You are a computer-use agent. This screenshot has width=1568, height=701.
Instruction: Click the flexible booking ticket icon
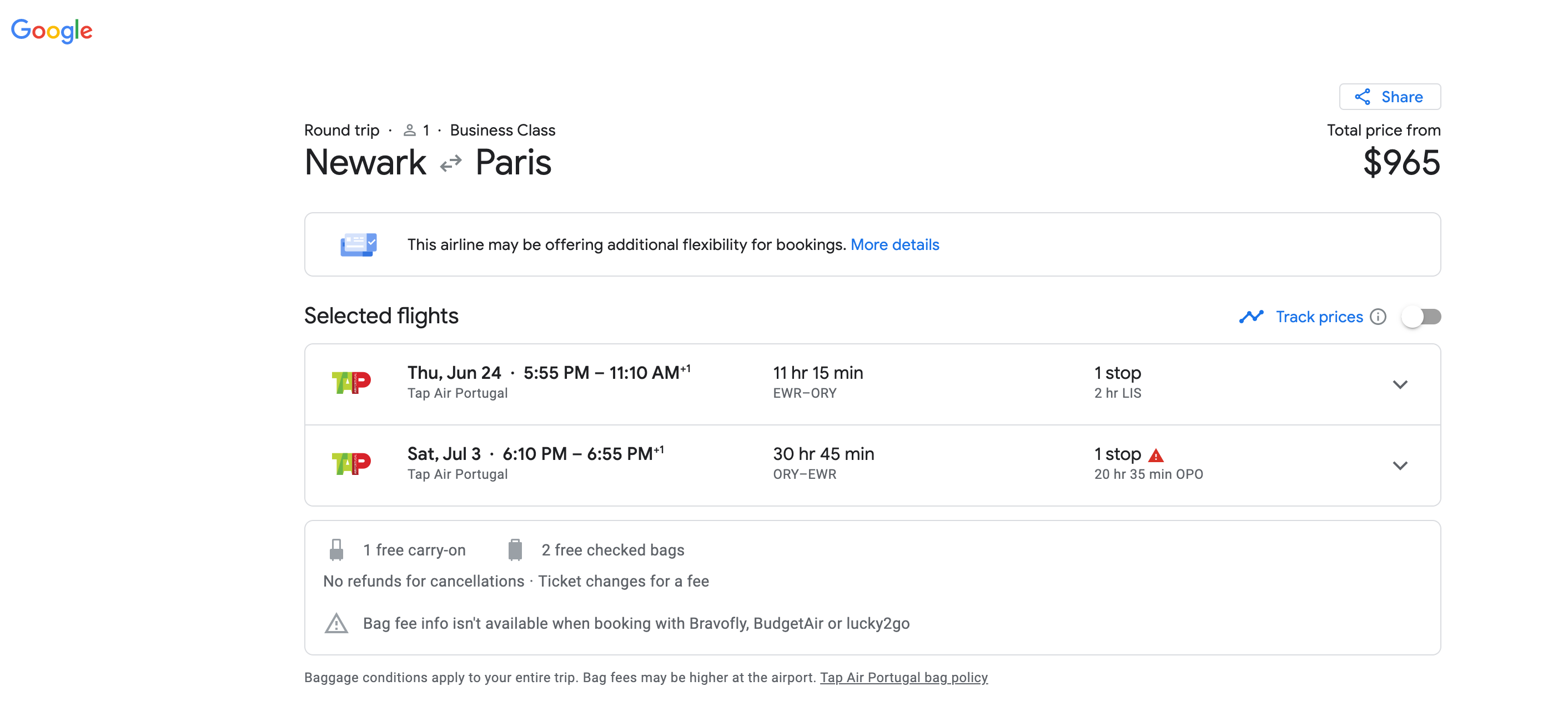coord(359,244)
